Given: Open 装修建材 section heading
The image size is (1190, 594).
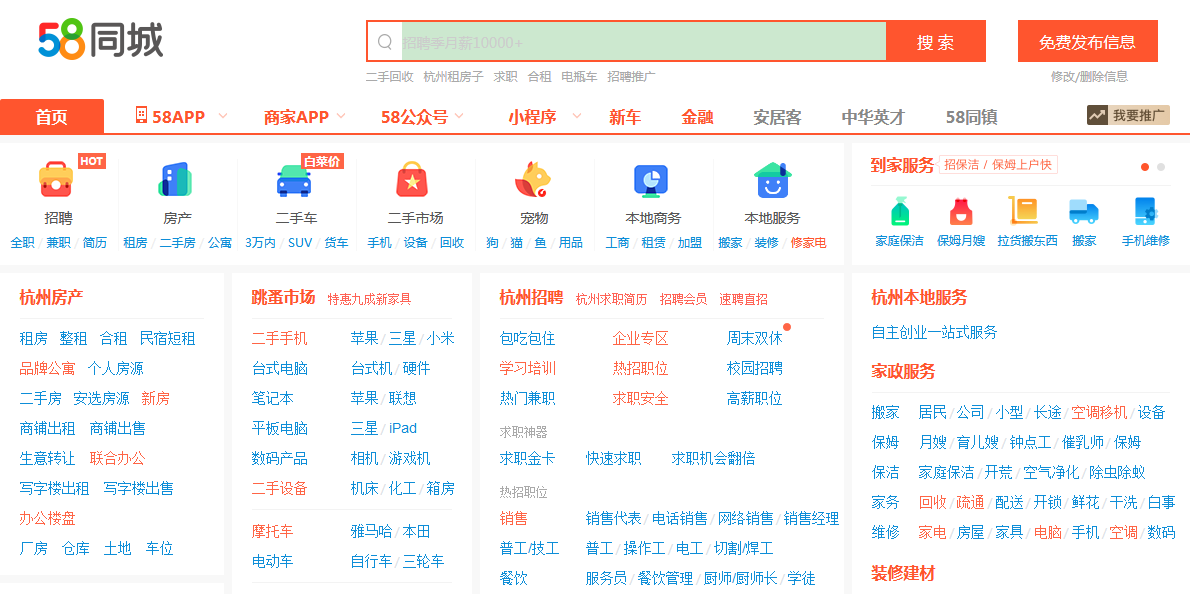Looking at the screenshot, I should pyautogui.click(x=903, y=573).
